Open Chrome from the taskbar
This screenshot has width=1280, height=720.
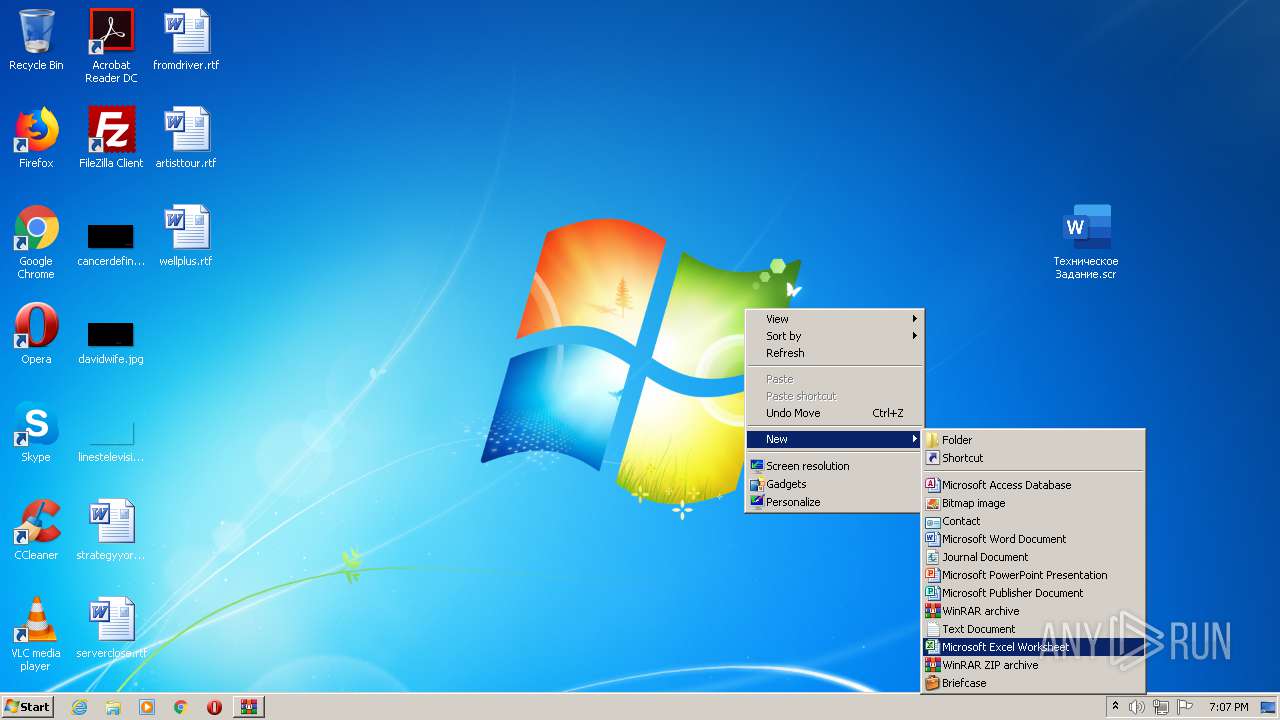point(181,707)
